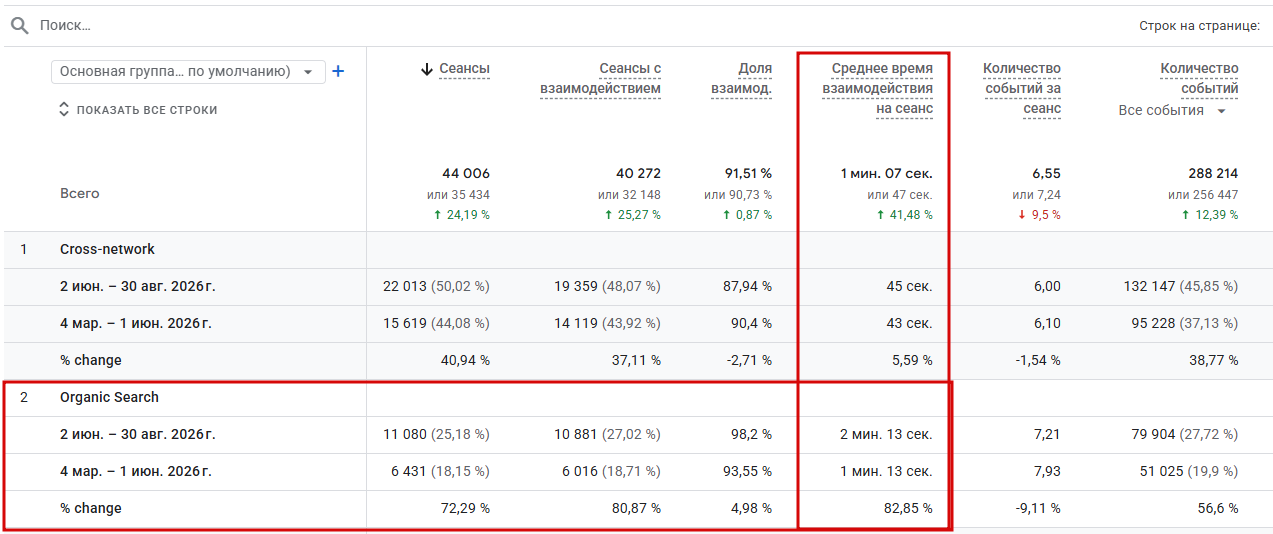Click the expand arrows icon beside Показать все строки

coord(65,110)
